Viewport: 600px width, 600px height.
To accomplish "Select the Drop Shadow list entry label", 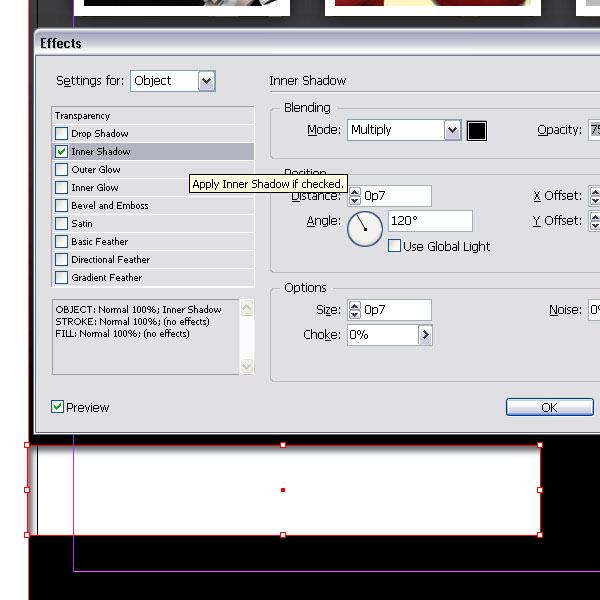I will point(100,134).
